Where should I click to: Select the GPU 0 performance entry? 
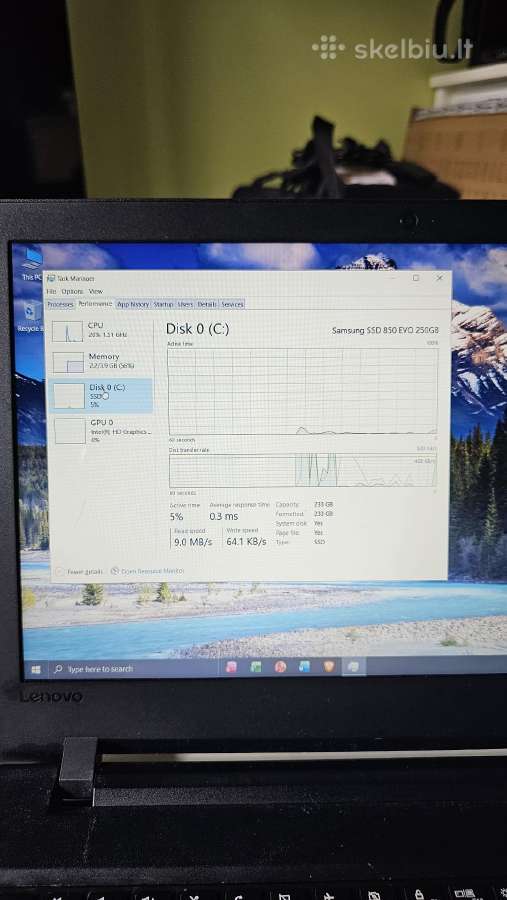101,430
